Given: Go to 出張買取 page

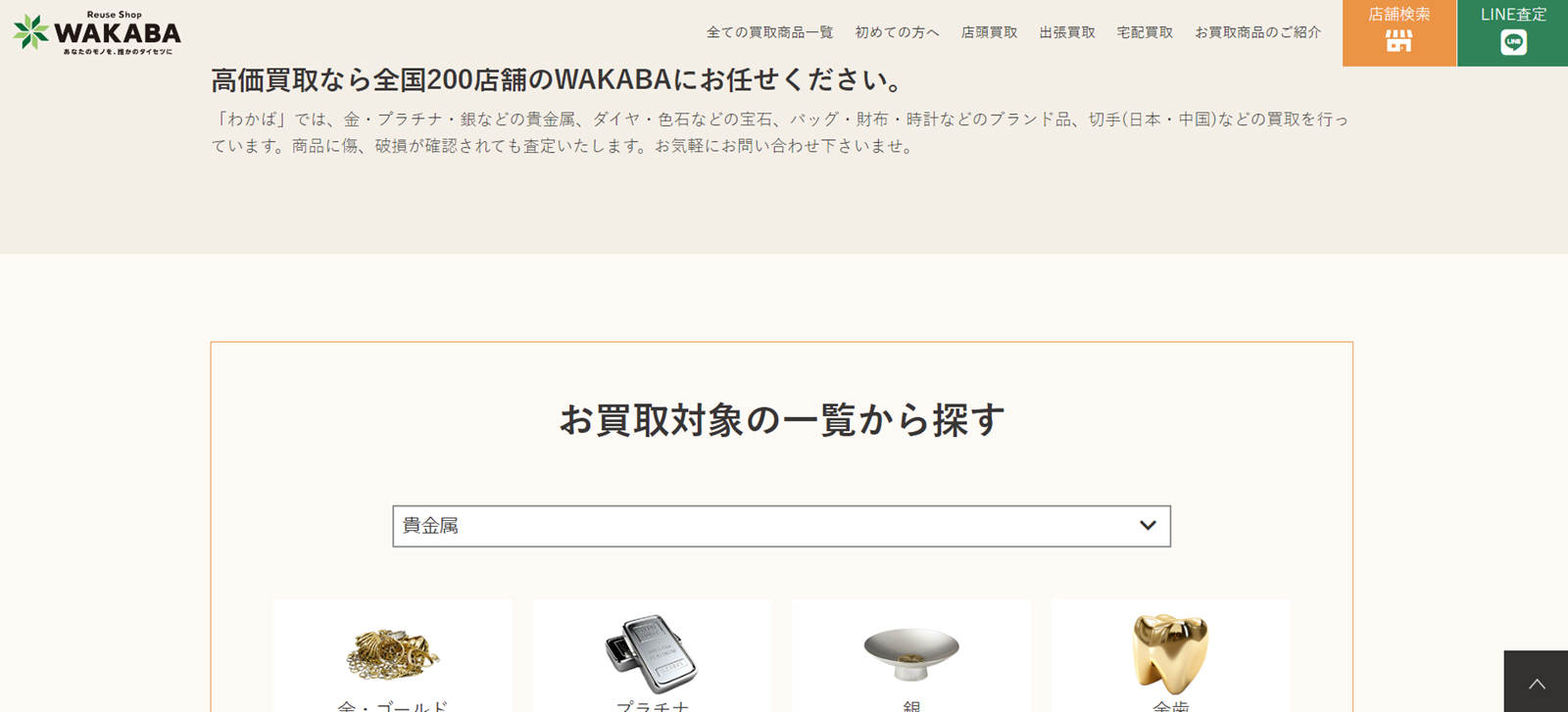Looking at the screenshot, I should (1067, 32).
